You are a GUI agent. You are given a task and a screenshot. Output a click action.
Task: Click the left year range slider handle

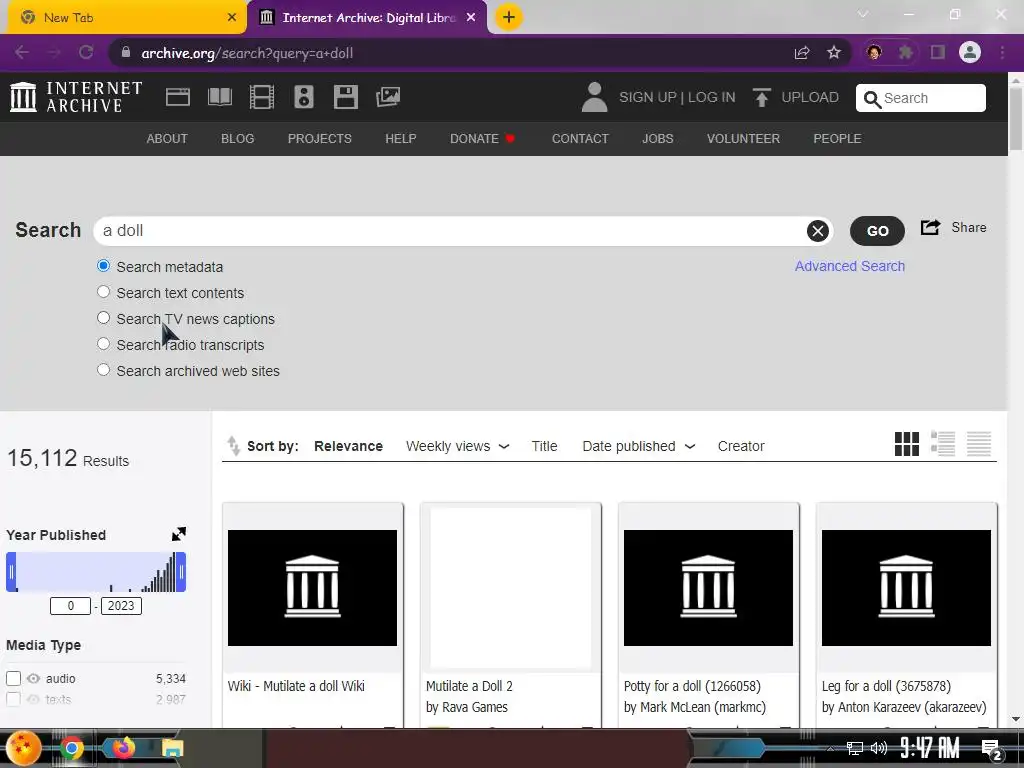coord(11,572)
